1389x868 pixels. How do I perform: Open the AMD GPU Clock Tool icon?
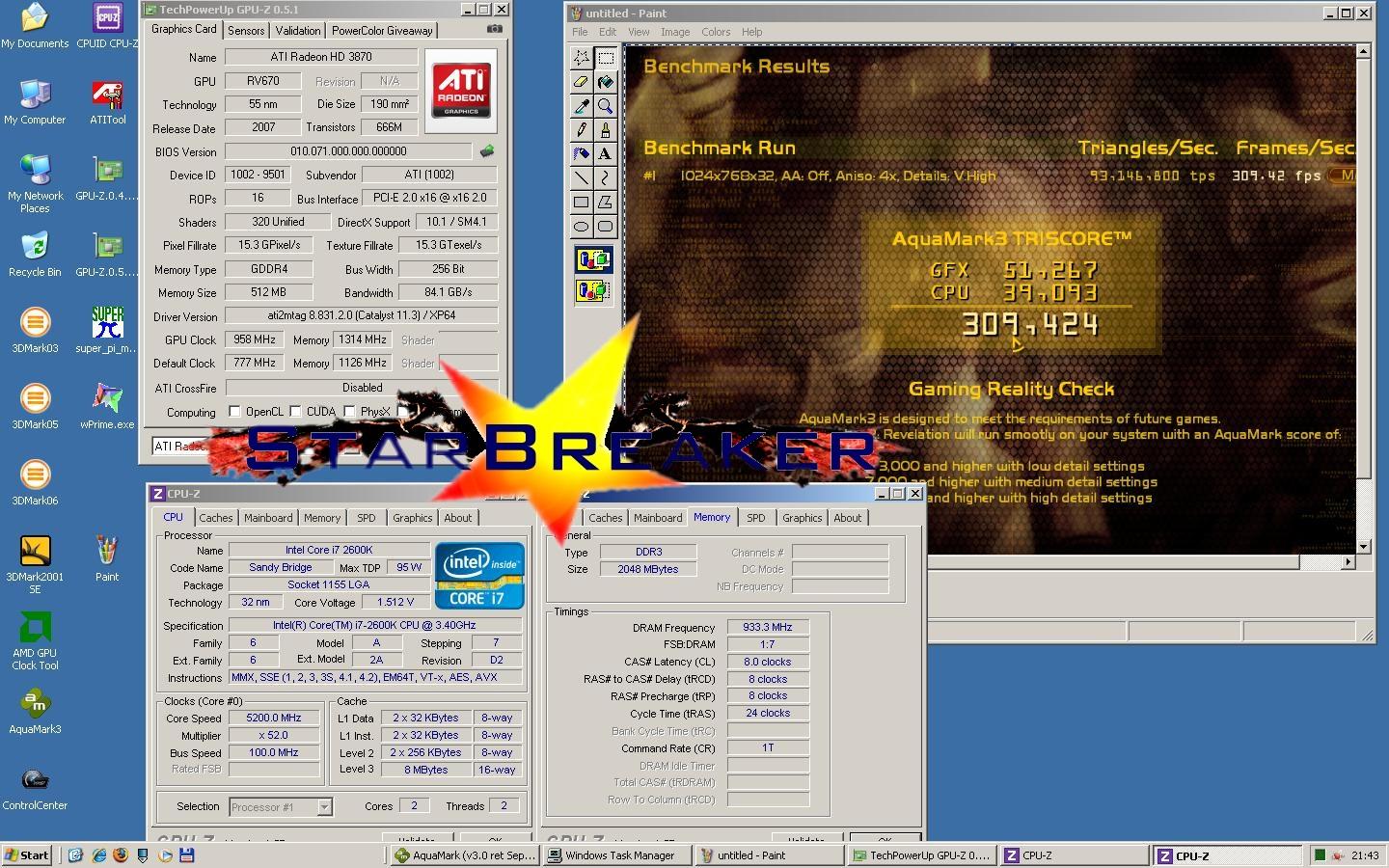35,641
